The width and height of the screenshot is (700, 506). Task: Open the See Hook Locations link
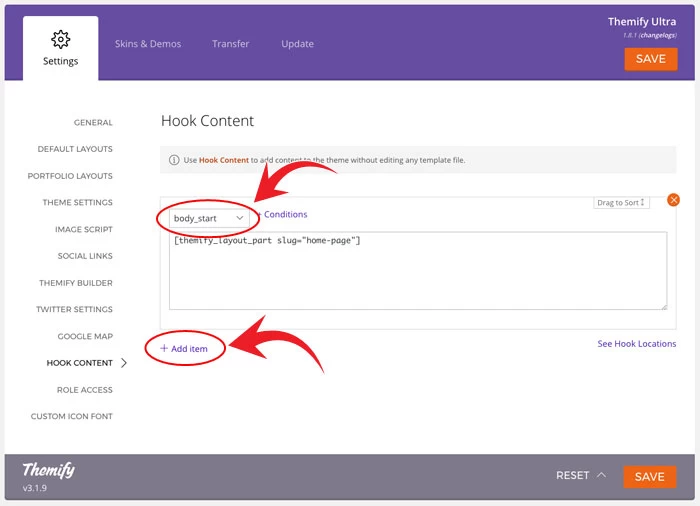(637, 343)
